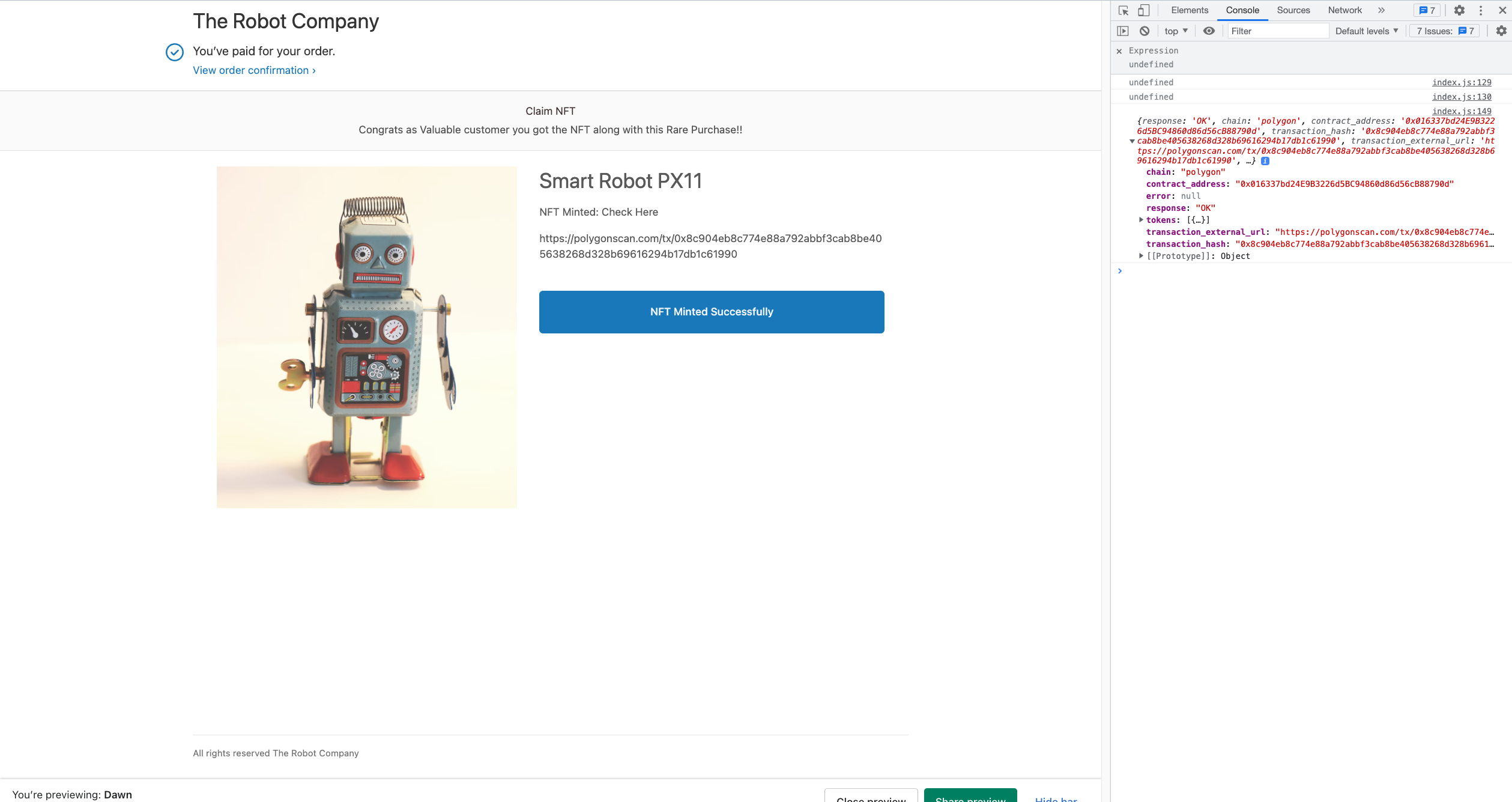Image resolution: width=1512 pixels, height=802 pixels.
Task: Focus the console Filter input field
Action: [x=1278, y=31]
